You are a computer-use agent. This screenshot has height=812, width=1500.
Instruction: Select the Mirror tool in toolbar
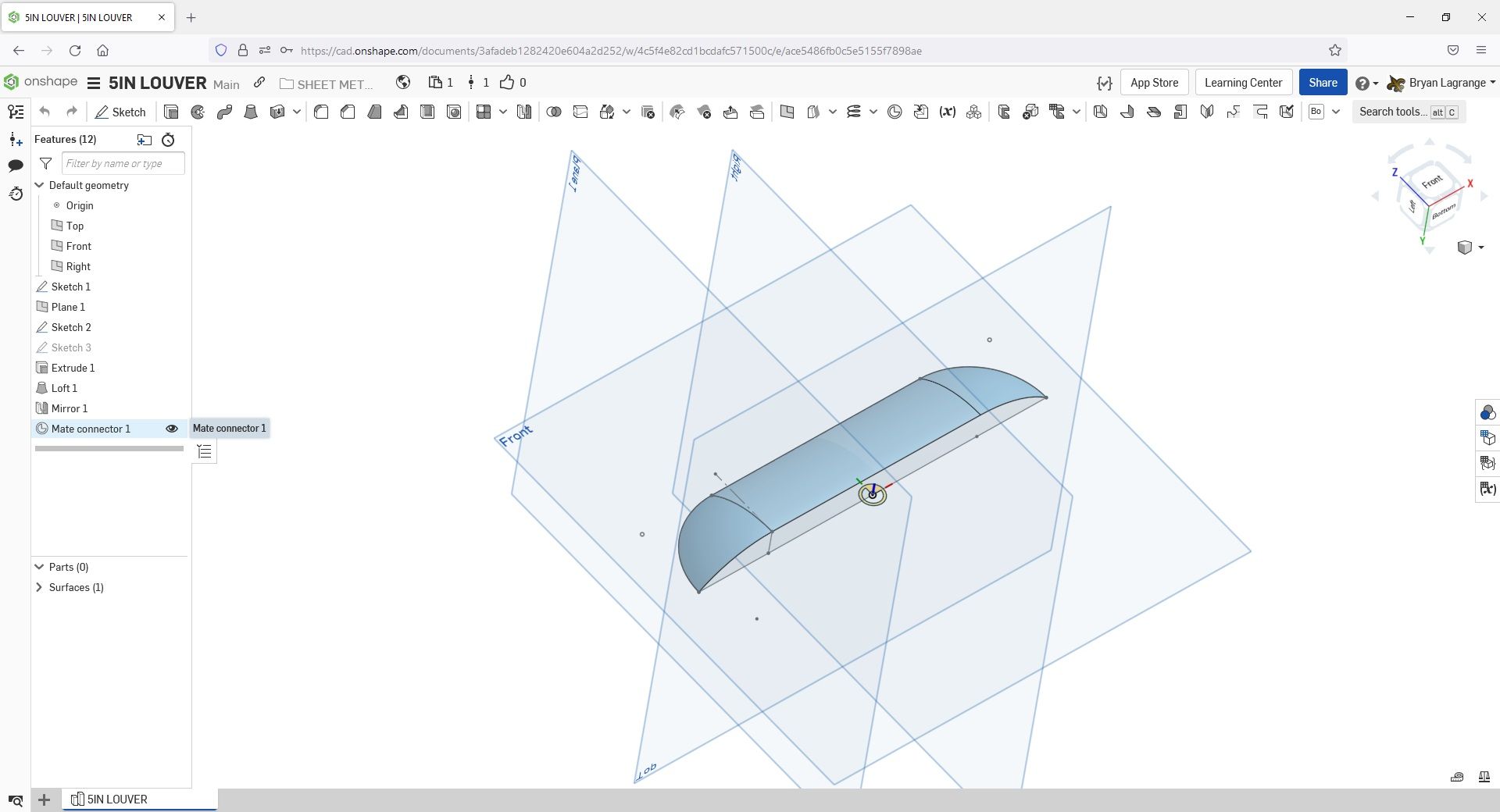click(524, 112)
